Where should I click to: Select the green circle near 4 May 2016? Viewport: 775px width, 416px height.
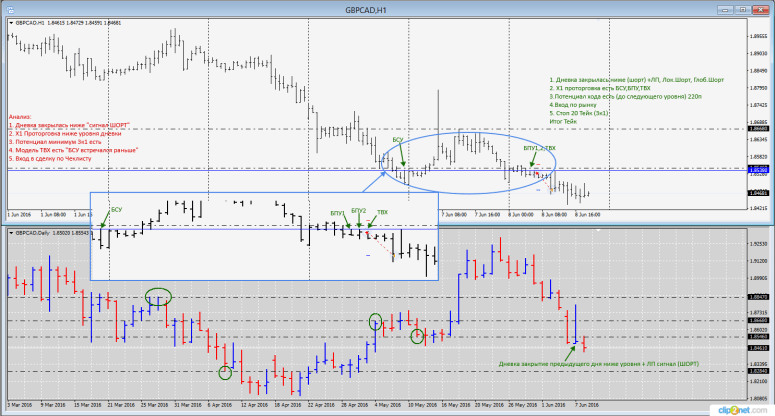375,321
